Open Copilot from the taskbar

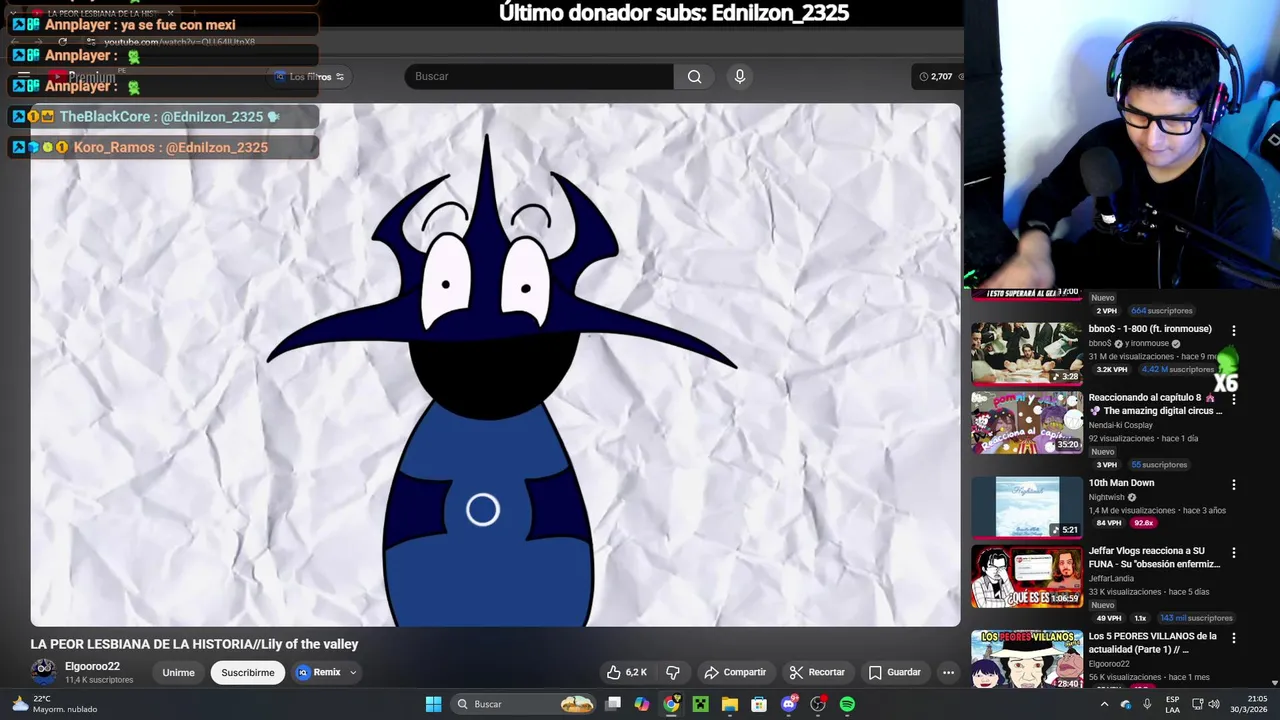tap(642, 704)
